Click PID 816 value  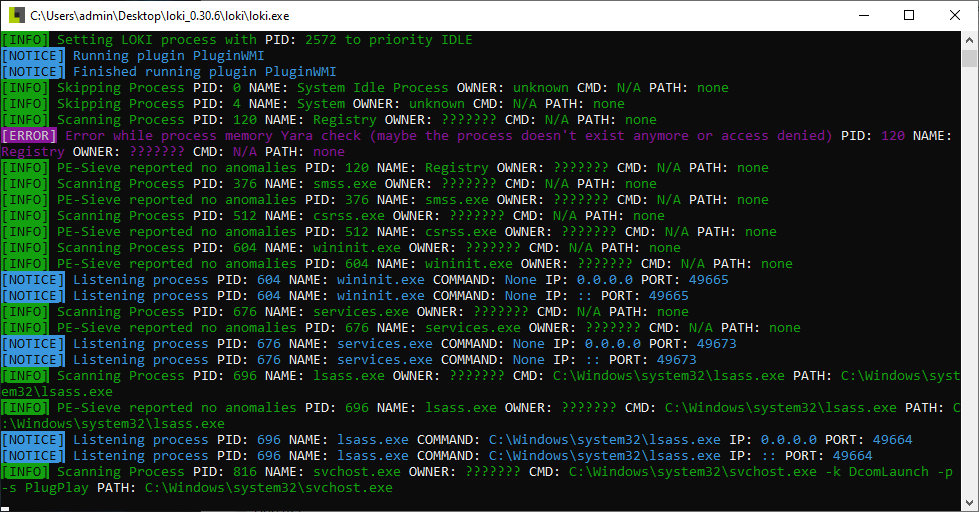tap(245, 472)
